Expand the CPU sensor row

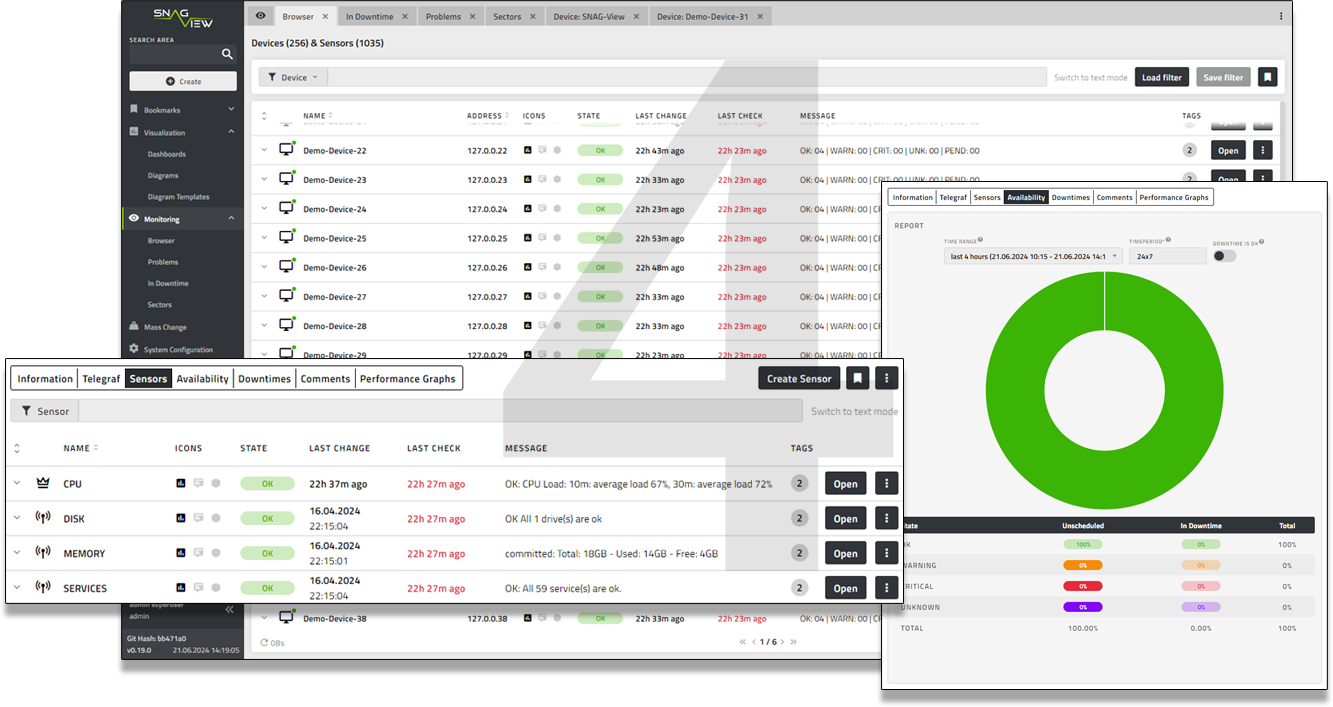(17, 483)
